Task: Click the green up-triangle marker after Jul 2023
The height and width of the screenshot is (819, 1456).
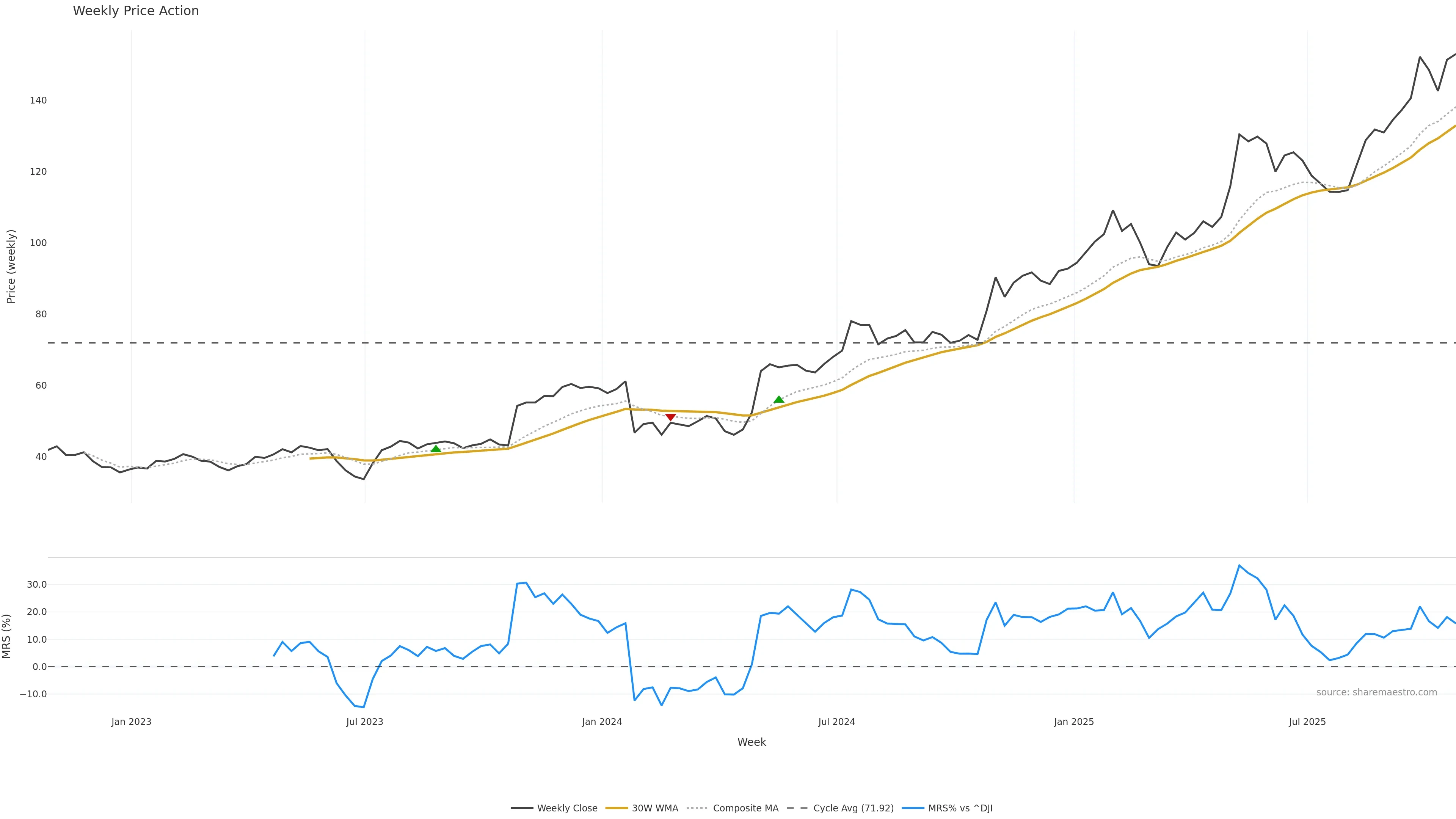Action: pyautogui.click(x=435, y=449)
